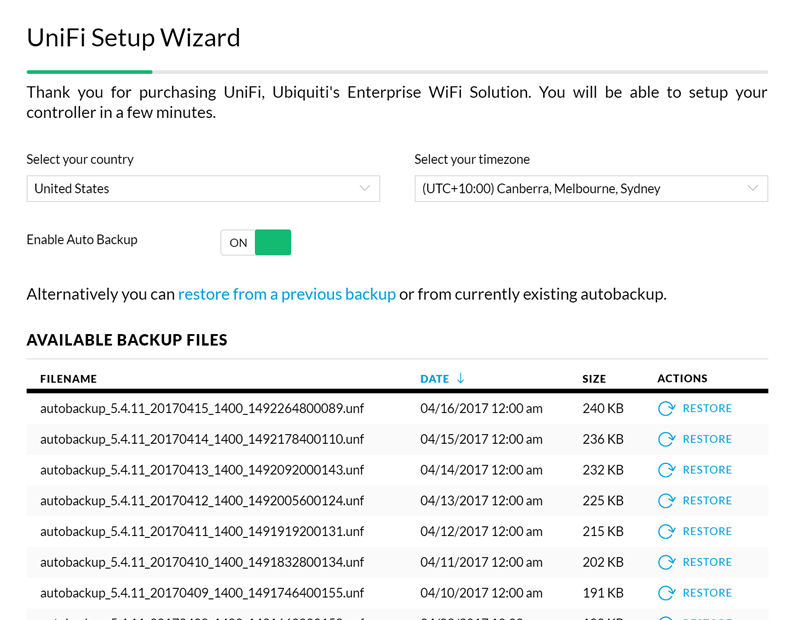Click RESTORE text for 04/14/2017 backup
Screen dimensions: 800x620
click(x=707, y=469)
